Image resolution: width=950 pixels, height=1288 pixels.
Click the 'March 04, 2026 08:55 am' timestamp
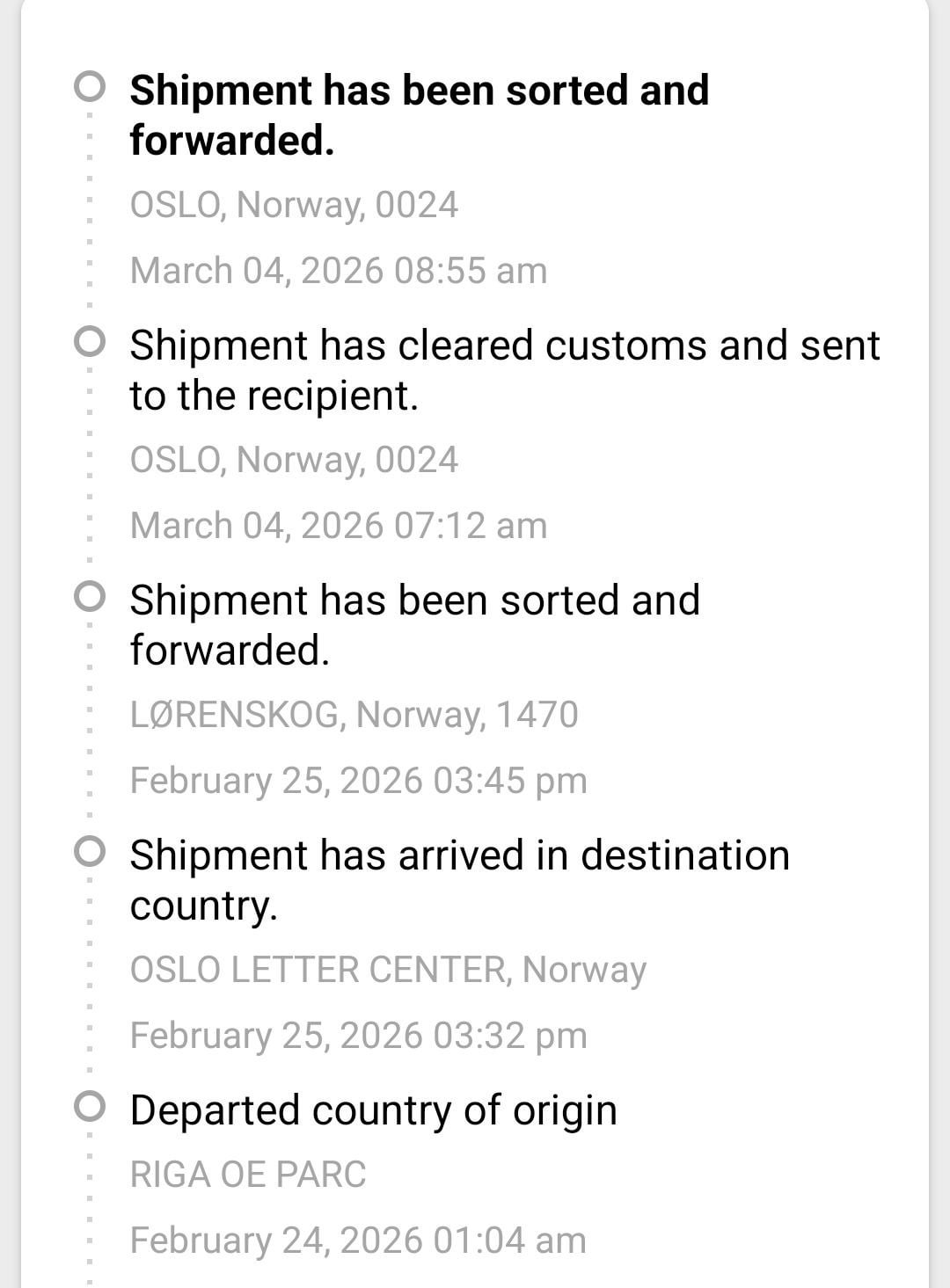click(x=339, y=271)
